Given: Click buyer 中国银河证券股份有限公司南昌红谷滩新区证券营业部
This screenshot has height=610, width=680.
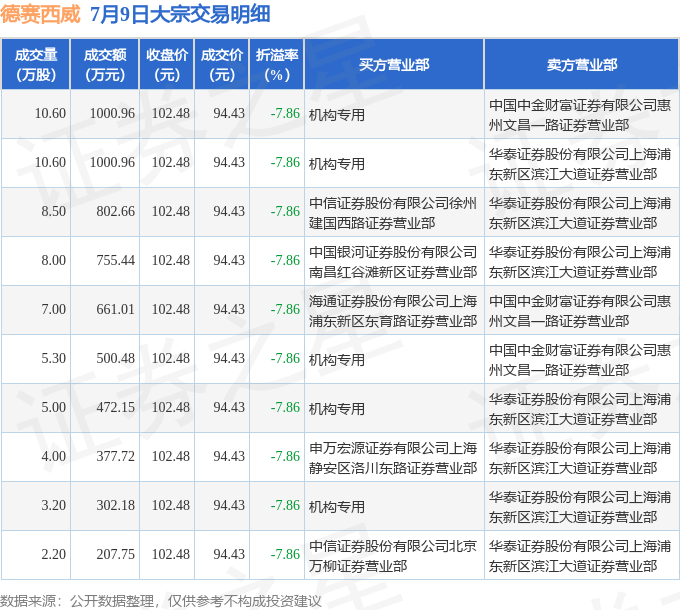Looking at the screenshot, I should pos(393,262).
